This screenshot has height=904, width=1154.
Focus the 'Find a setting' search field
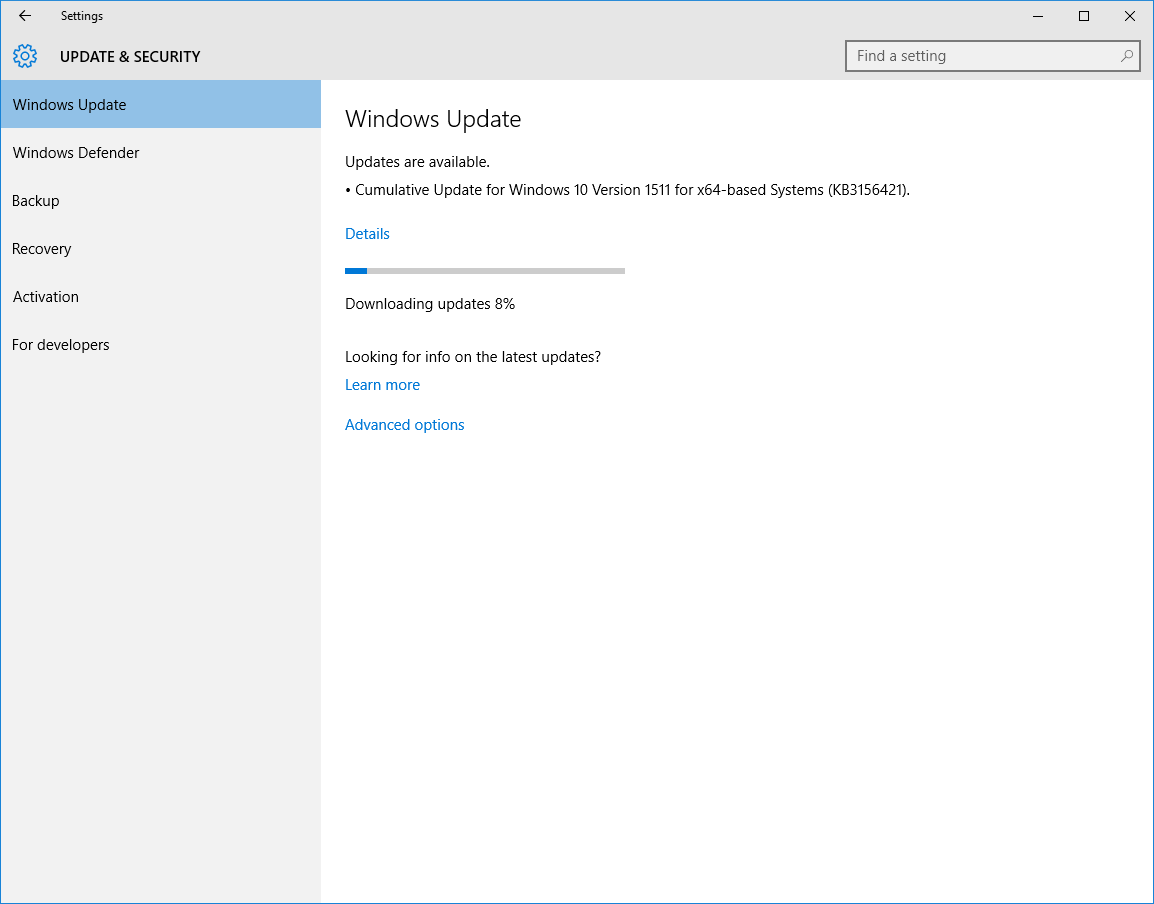[x=980, y=56]
